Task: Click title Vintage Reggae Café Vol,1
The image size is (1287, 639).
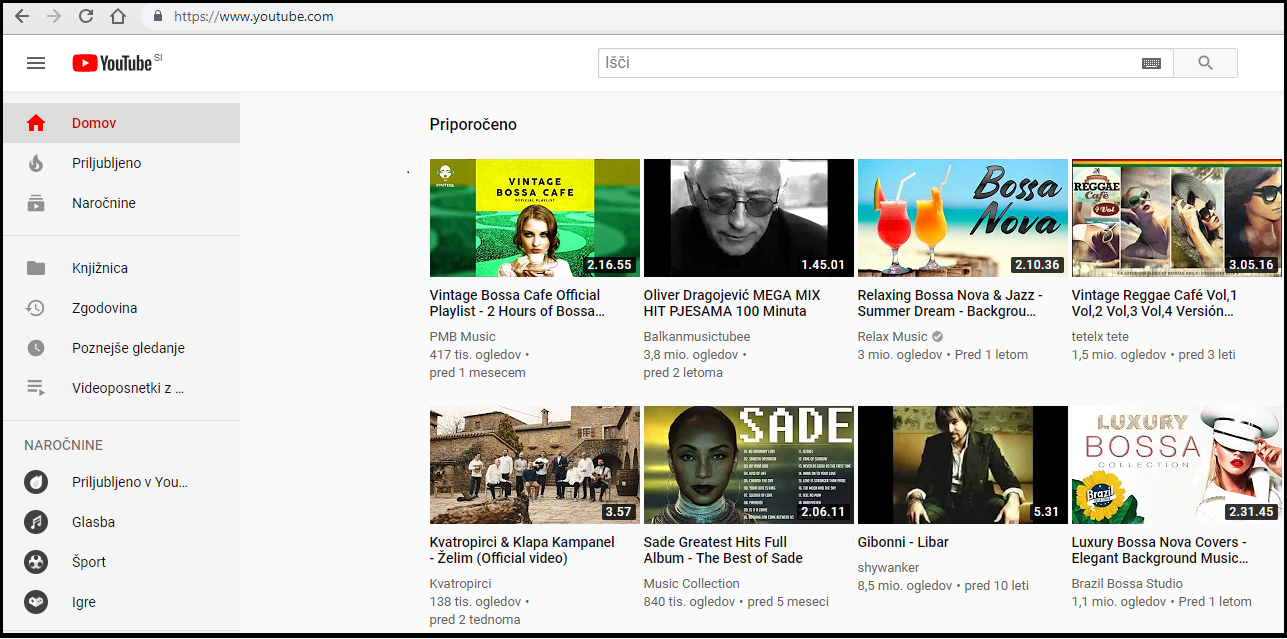Action: tap(1154, 303)
